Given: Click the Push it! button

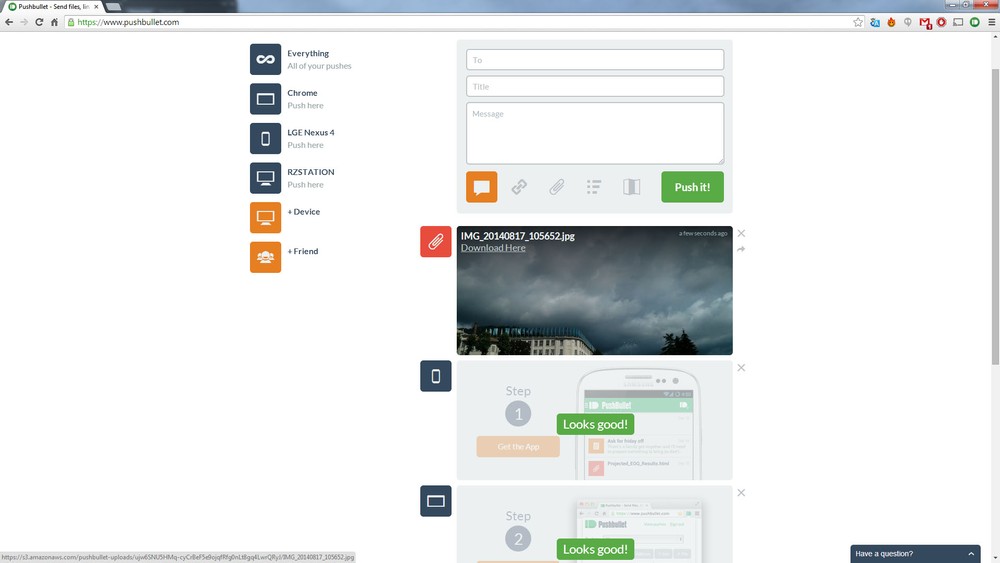Looking at the screenshot, I should tap(692, 187).
